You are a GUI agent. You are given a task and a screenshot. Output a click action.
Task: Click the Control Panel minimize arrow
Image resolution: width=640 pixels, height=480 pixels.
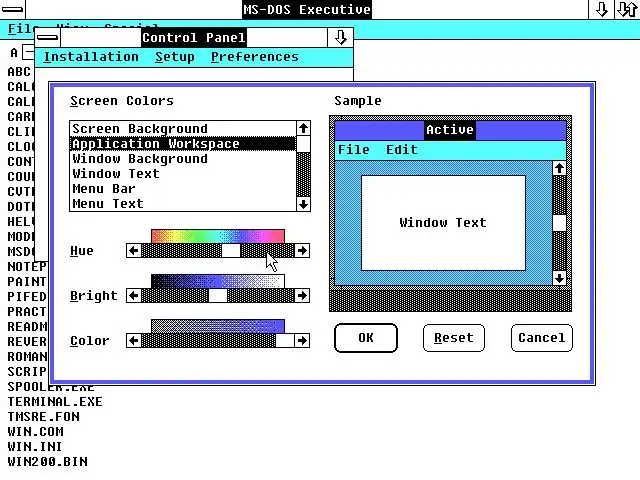pos(340,38)
